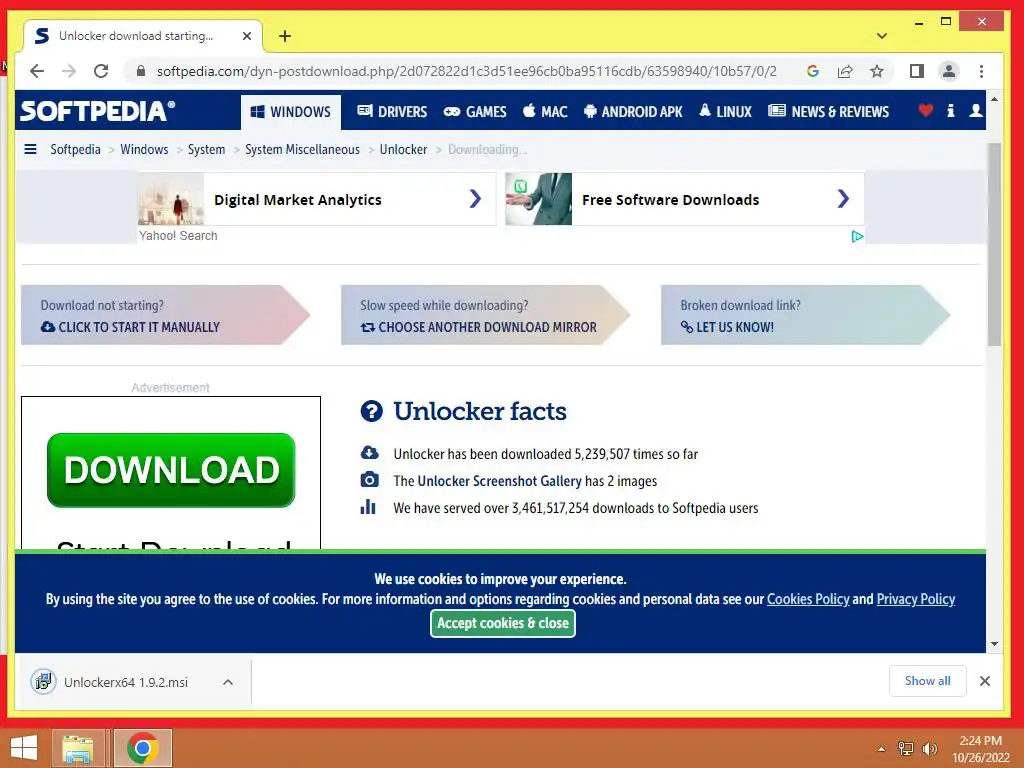Click Accept cookies & close
This screenshot has height=768, width=1024.
[503, 623]
